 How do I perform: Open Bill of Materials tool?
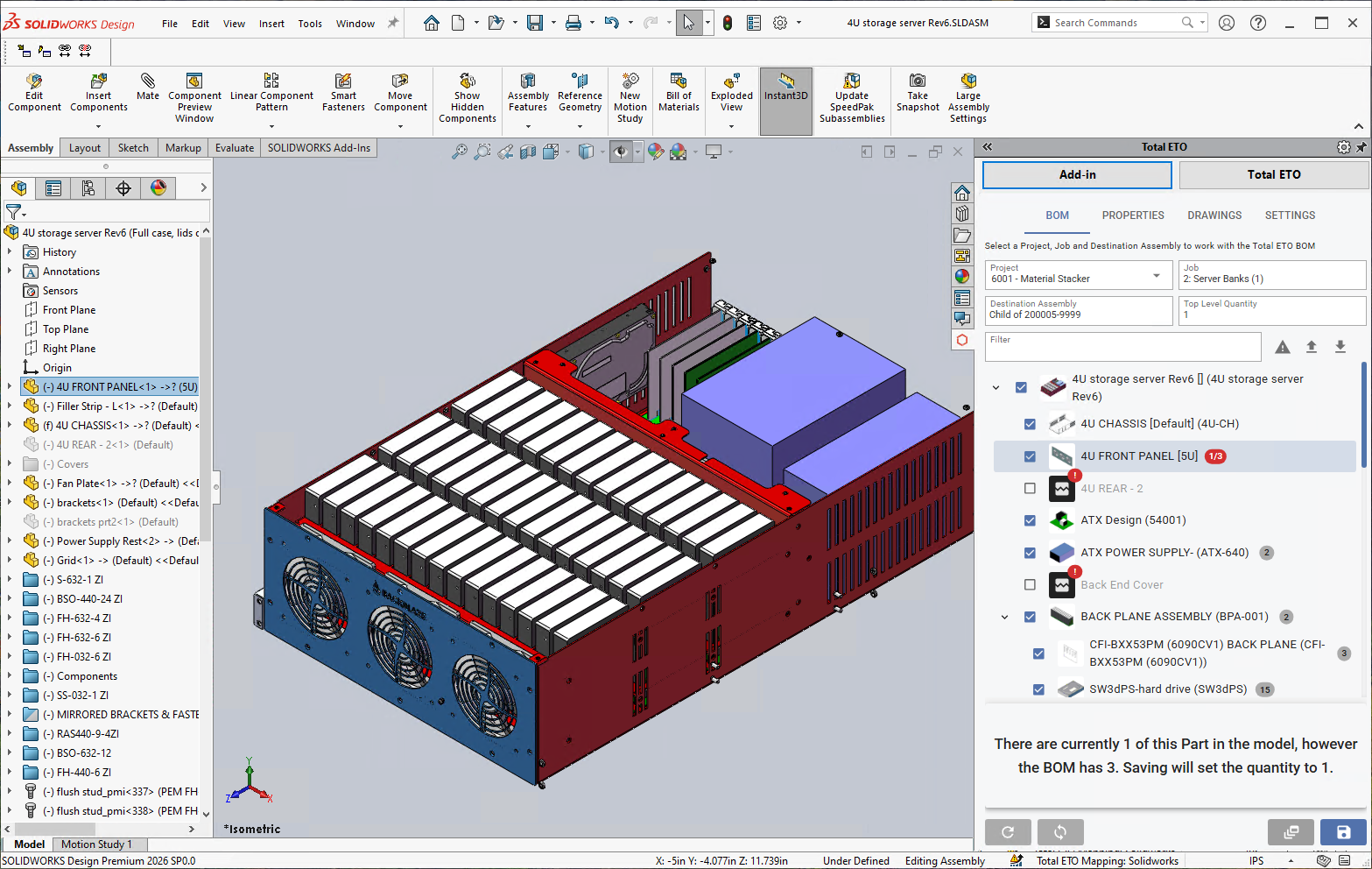tap(679, 81)
